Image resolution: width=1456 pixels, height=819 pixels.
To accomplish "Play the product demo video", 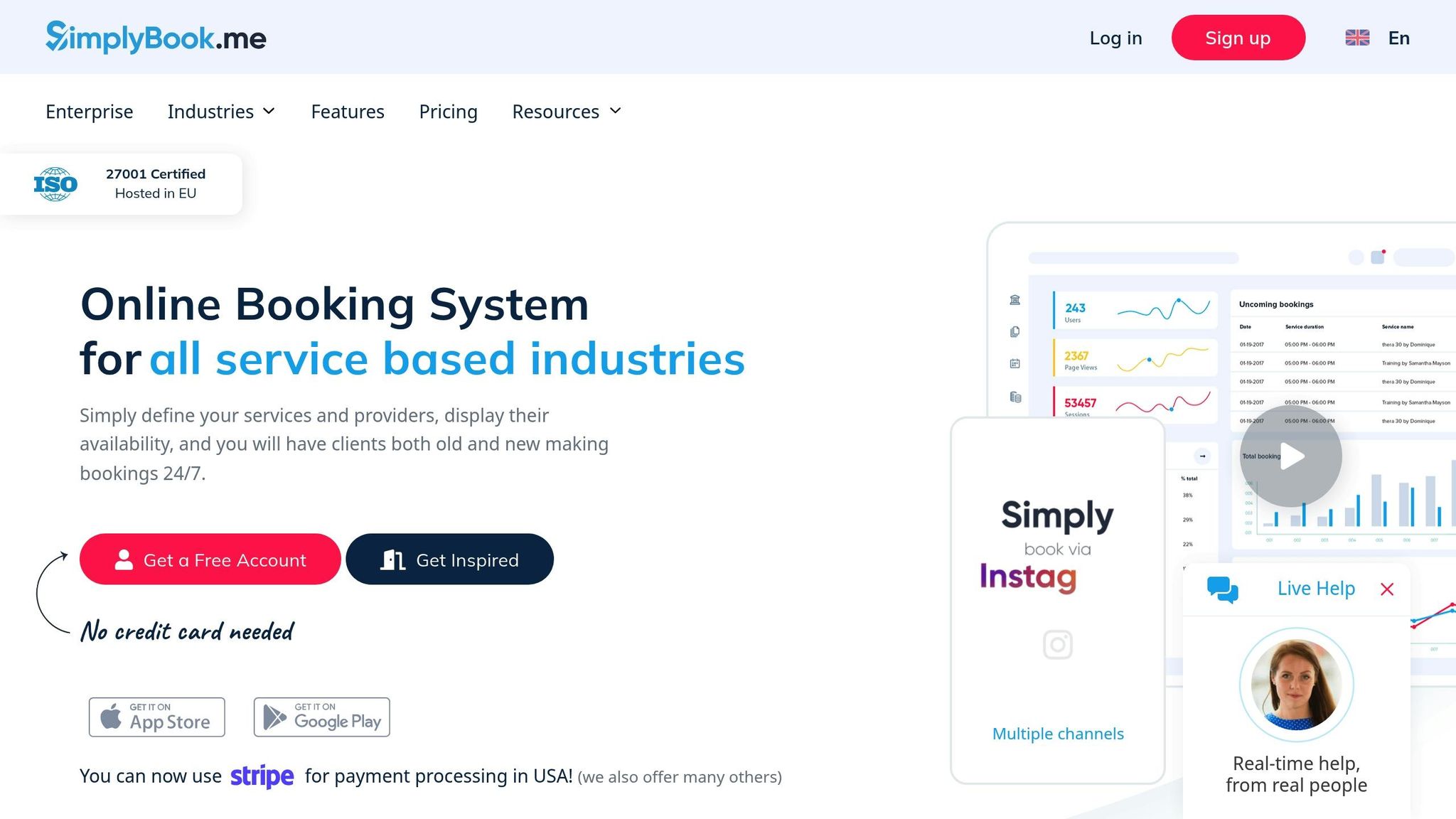I will [x=1290, y=456].
